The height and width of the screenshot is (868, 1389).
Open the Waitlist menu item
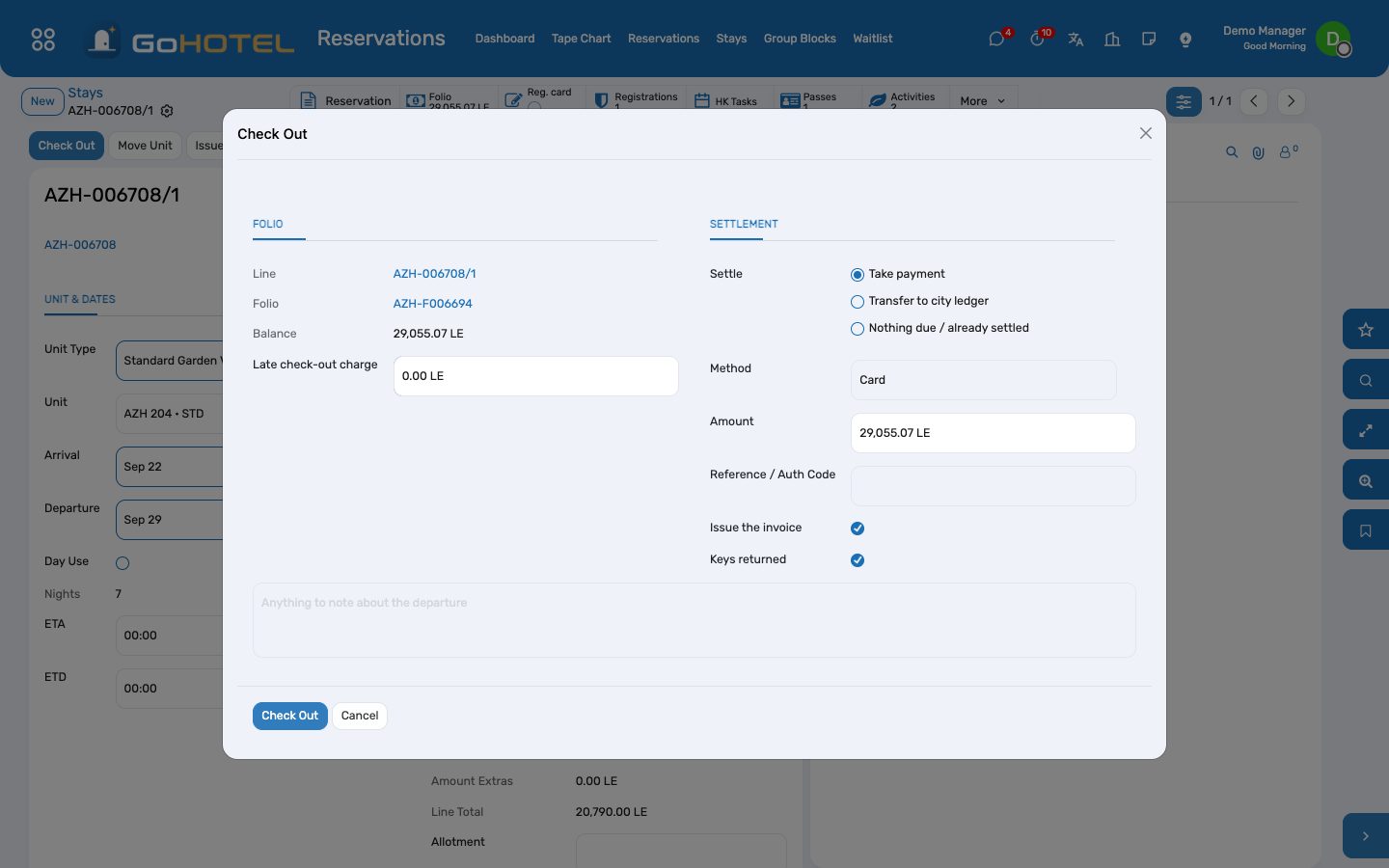pyautogui.click(x=873, y=39)
